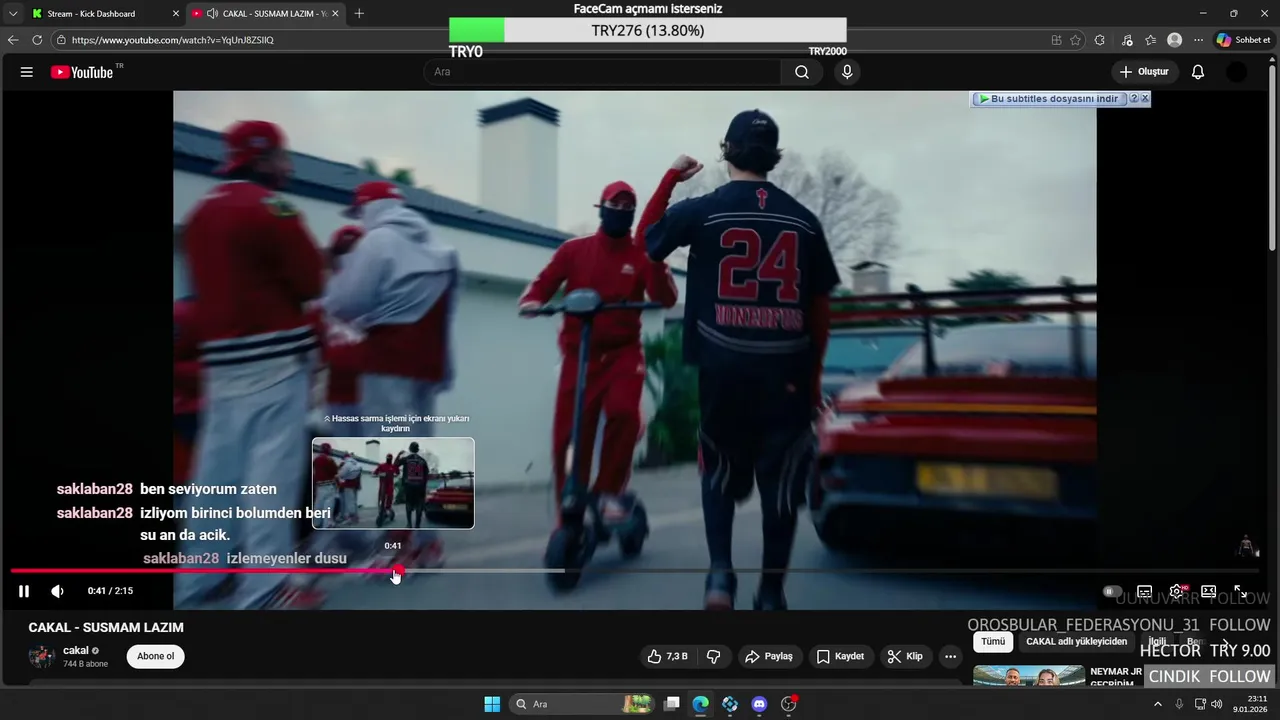Open the YouTube guide hamburger menu
1280x720 pixels.
coord(27,72)
